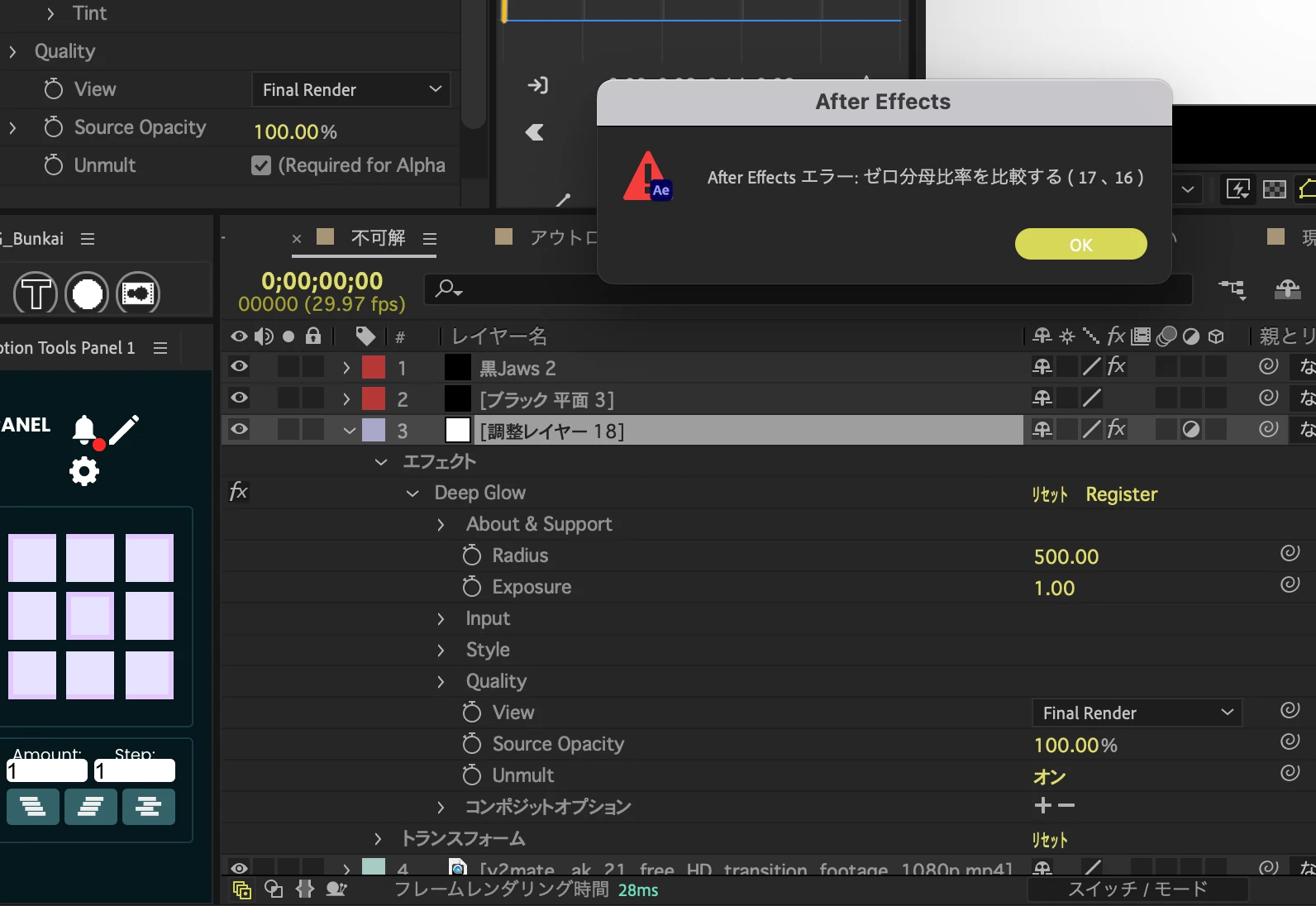Screen dimensions: 1316x906
Task: Toggle Switches / Modes (スイッチ / モード) button
Action: (1137, 889)
